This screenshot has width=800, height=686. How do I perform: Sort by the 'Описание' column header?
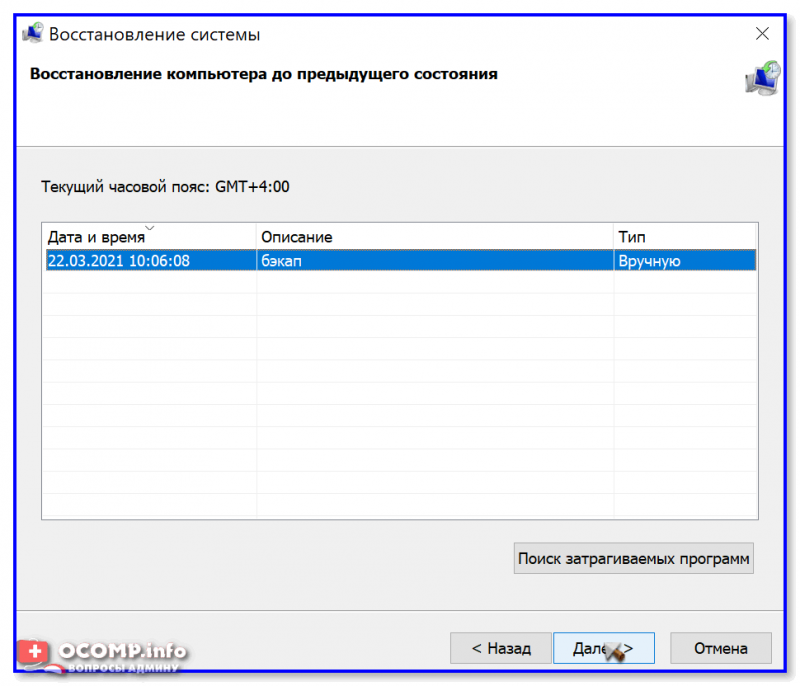[435, 237]
